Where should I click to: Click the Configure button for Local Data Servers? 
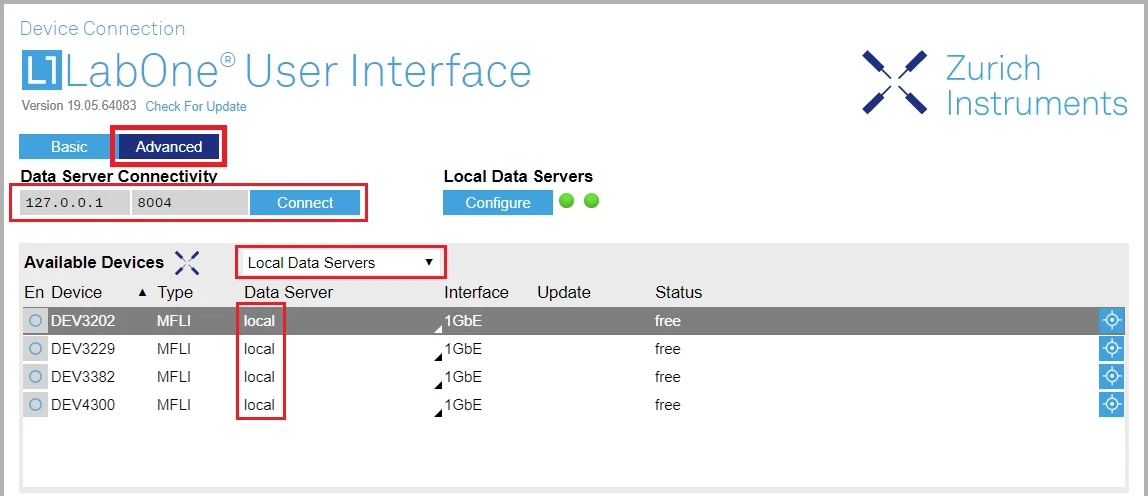[x=498, y=203]
